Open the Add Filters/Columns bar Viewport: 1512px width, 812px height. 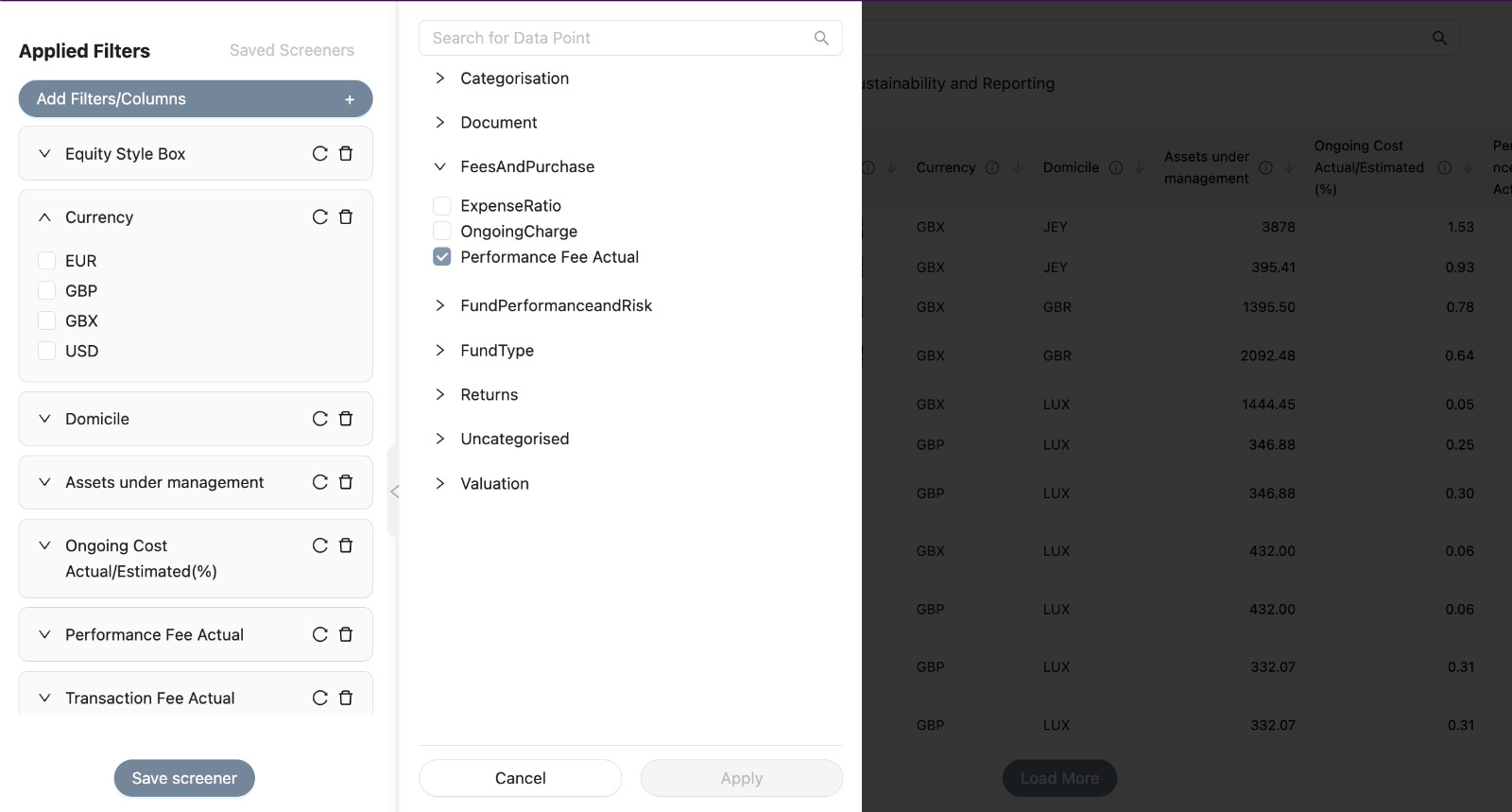[x=196, y=98]
